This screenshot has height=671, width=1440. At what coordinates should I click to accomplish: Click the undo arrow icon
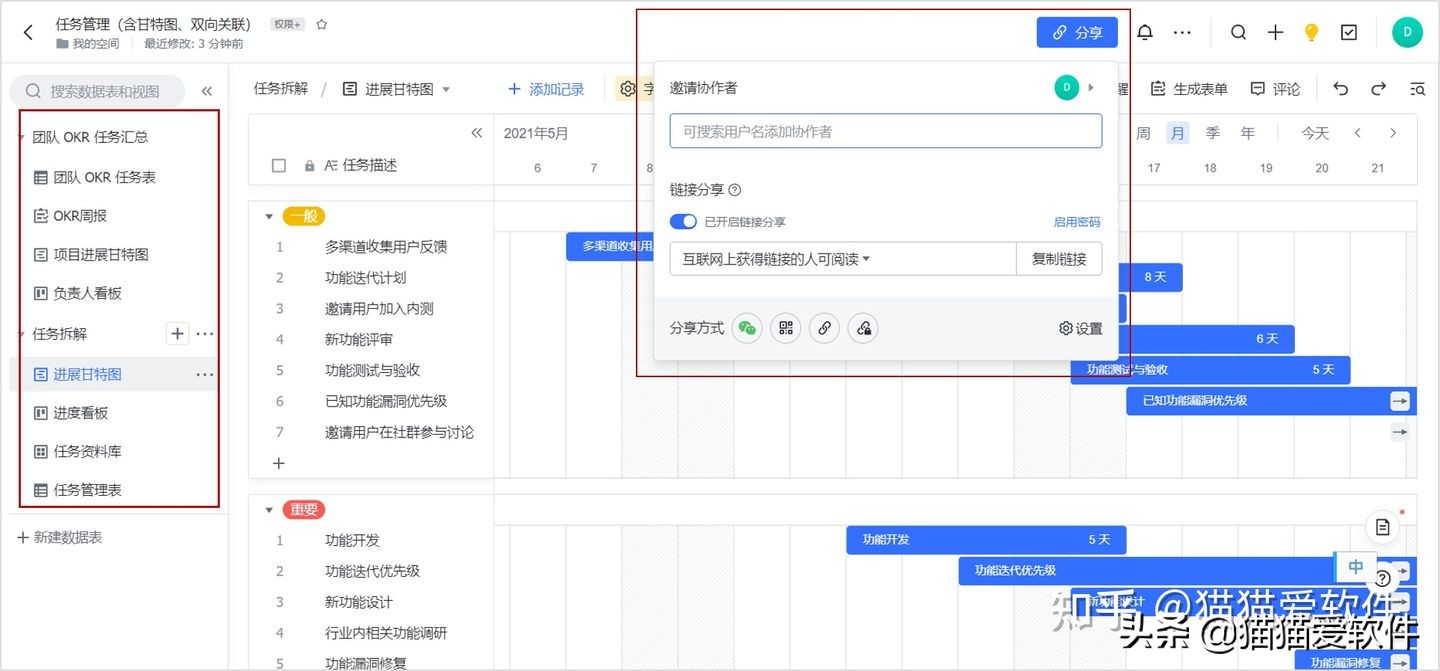(x=1340, y=89)
